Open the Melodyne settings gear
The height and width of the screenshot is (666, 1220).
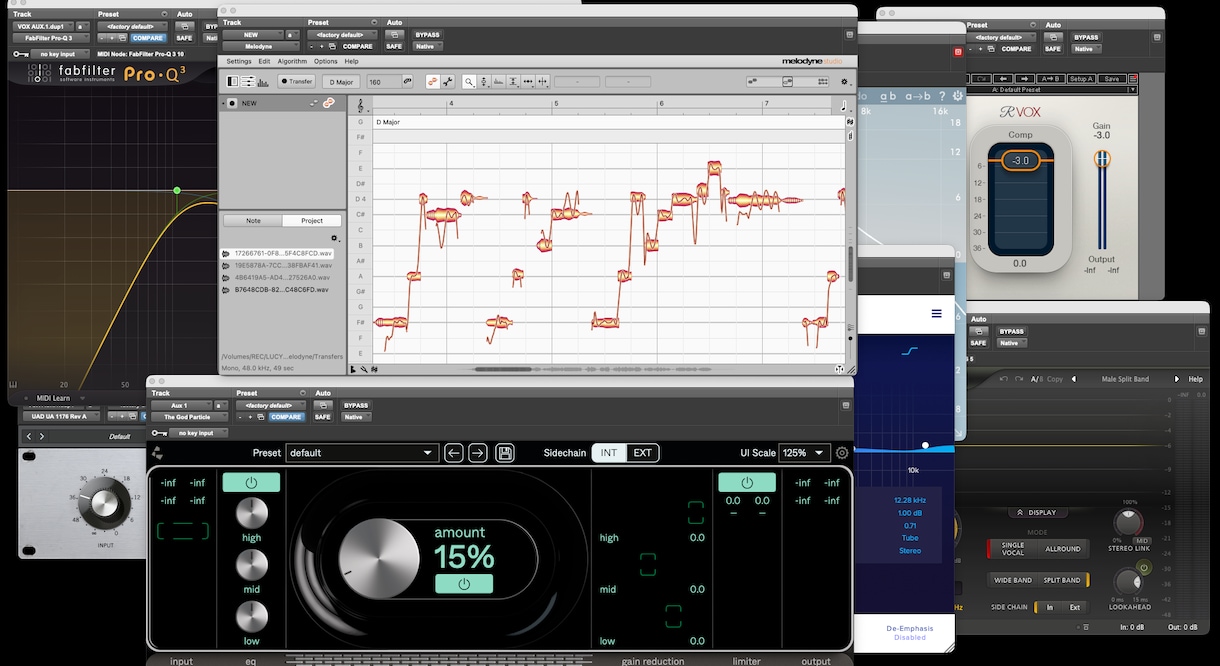845,82
